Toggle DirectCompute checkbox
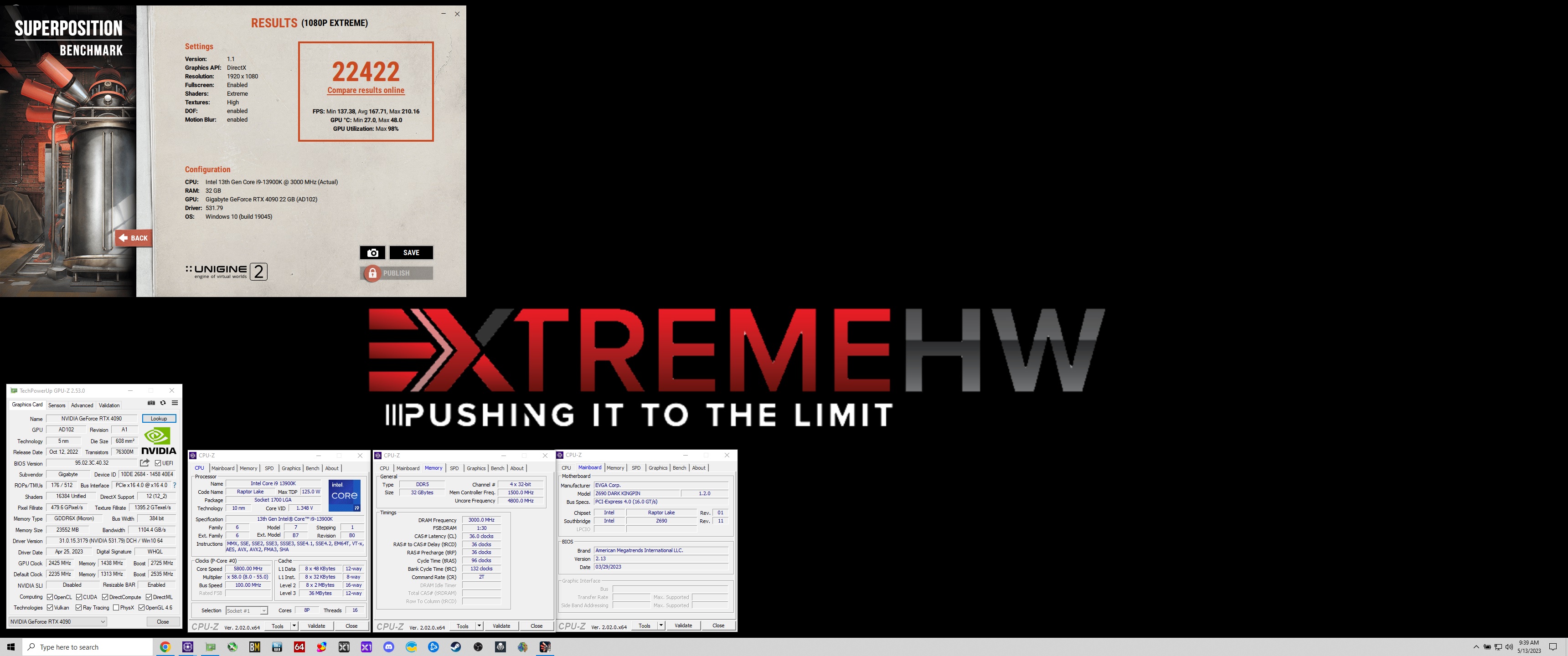 click(x=105, y=597)
